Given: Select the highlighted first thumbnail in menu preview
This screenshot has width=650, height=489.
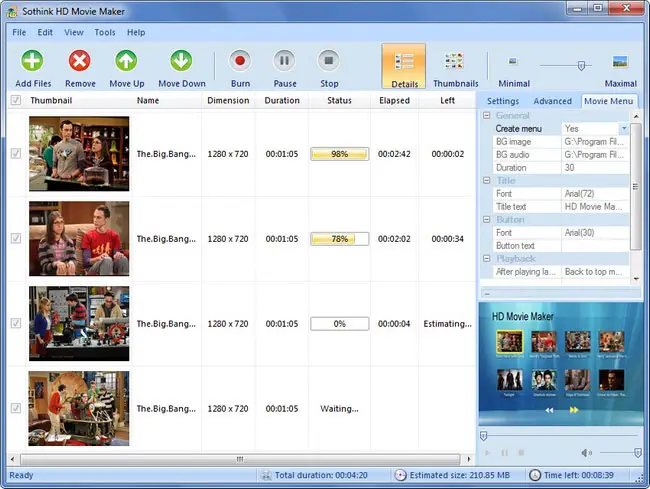Looking at the screenshot, I should click(x=509, y=341).
